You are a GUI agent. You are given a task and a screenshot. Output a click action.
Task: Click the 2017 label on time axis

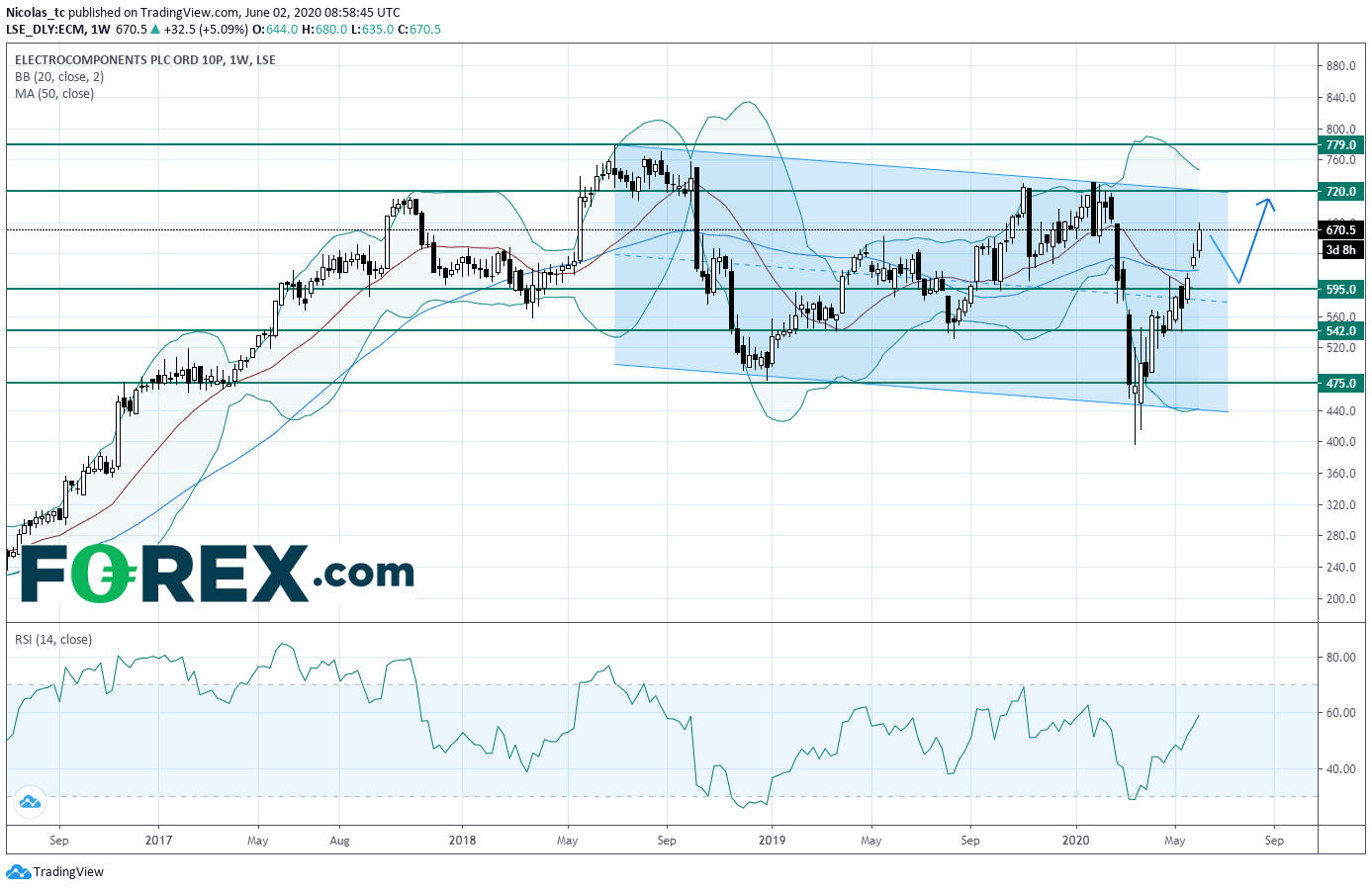tap(158, 841)
